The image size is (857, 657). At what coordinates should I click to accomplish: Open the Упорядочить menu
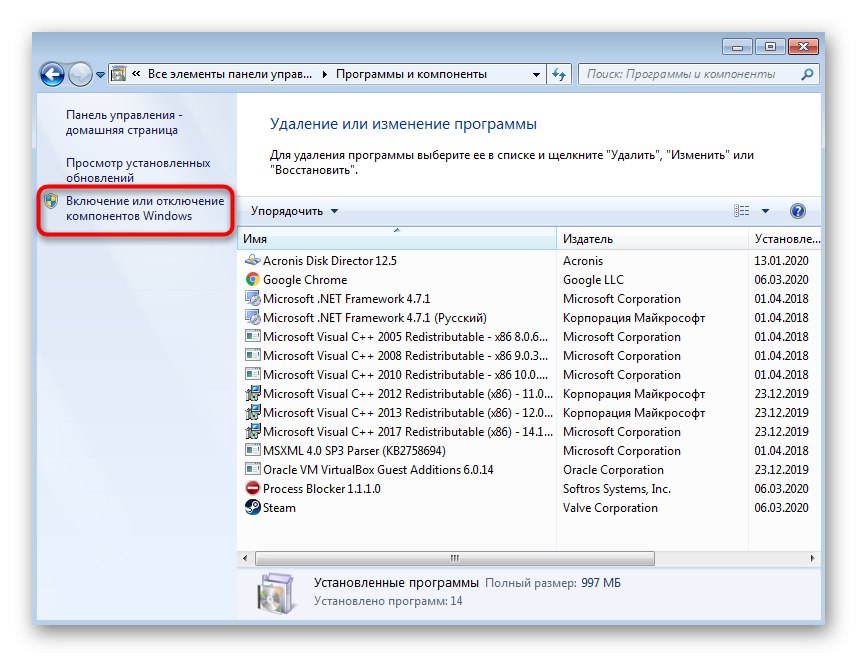click(x=294, y=211)
